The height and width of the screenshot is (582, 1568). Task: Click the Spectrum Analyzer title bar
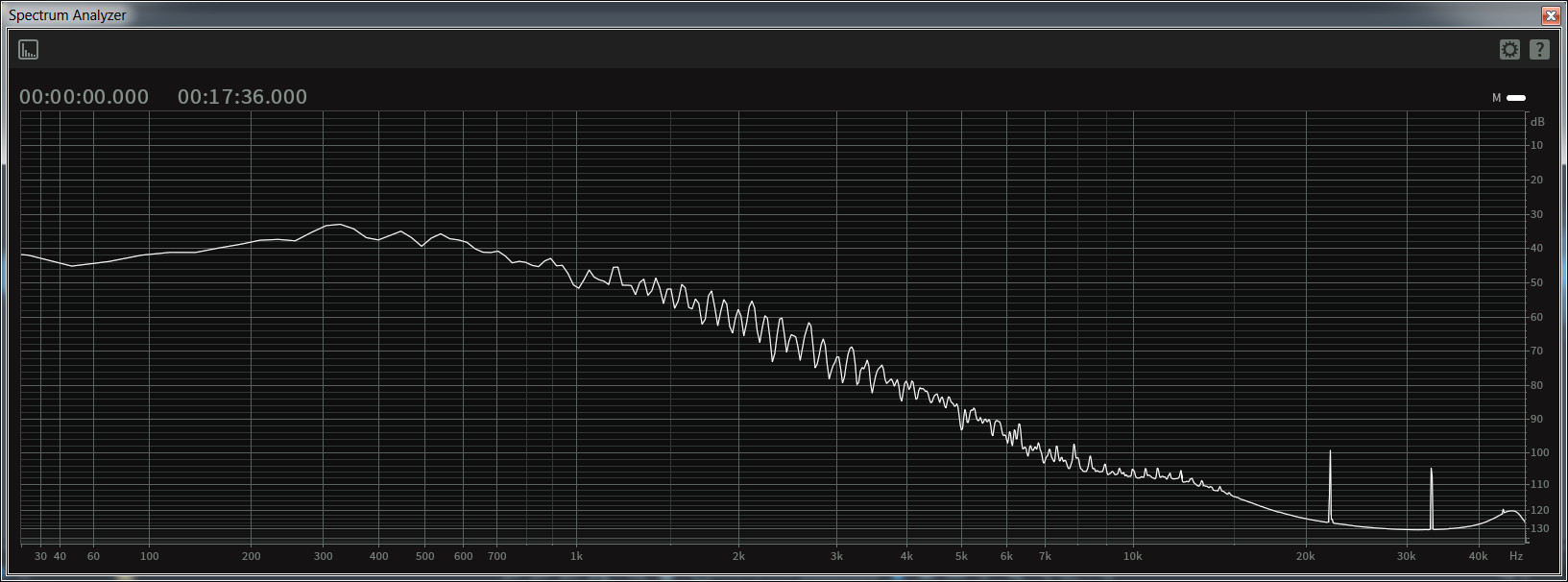tap(768, 15)
